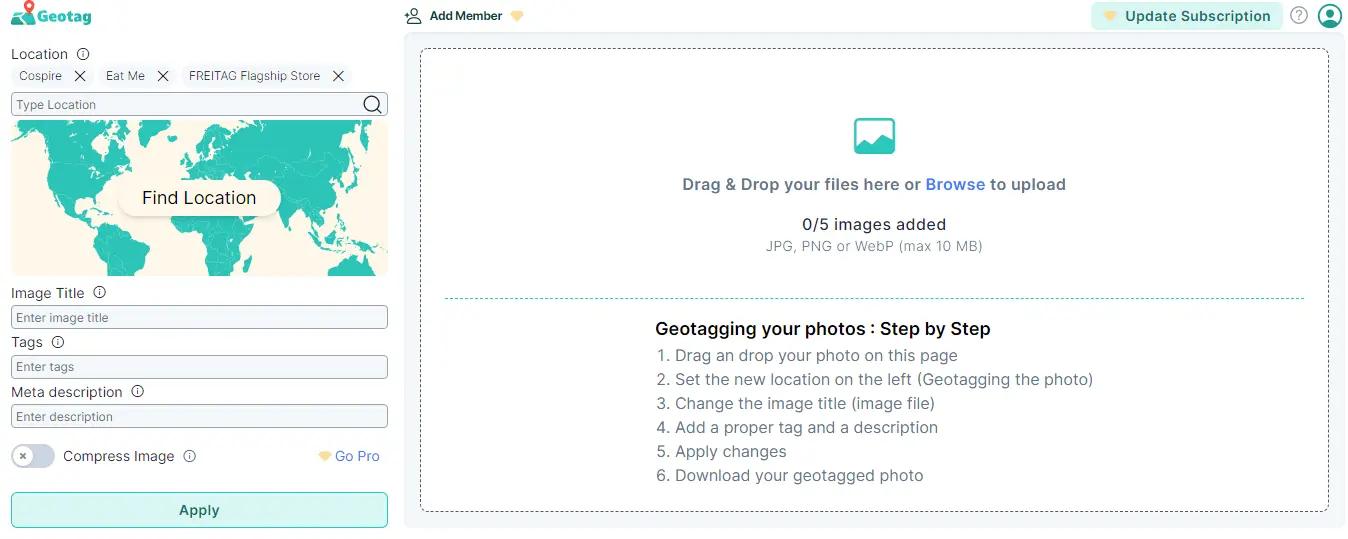Viewport: 1348px width, 539px height.
Task: Click the Update Subscription button
Action: click(1186, 16)
